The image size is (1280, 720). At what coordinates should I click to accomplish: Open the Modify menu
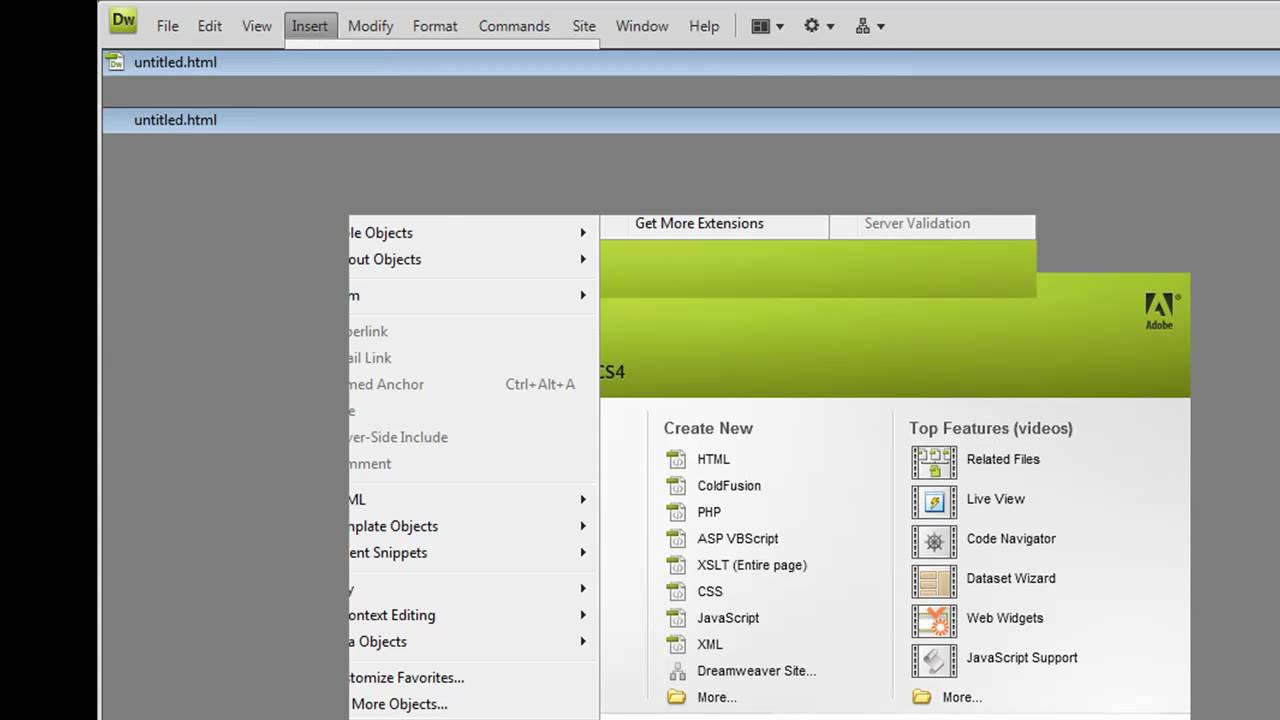(370, 26)
